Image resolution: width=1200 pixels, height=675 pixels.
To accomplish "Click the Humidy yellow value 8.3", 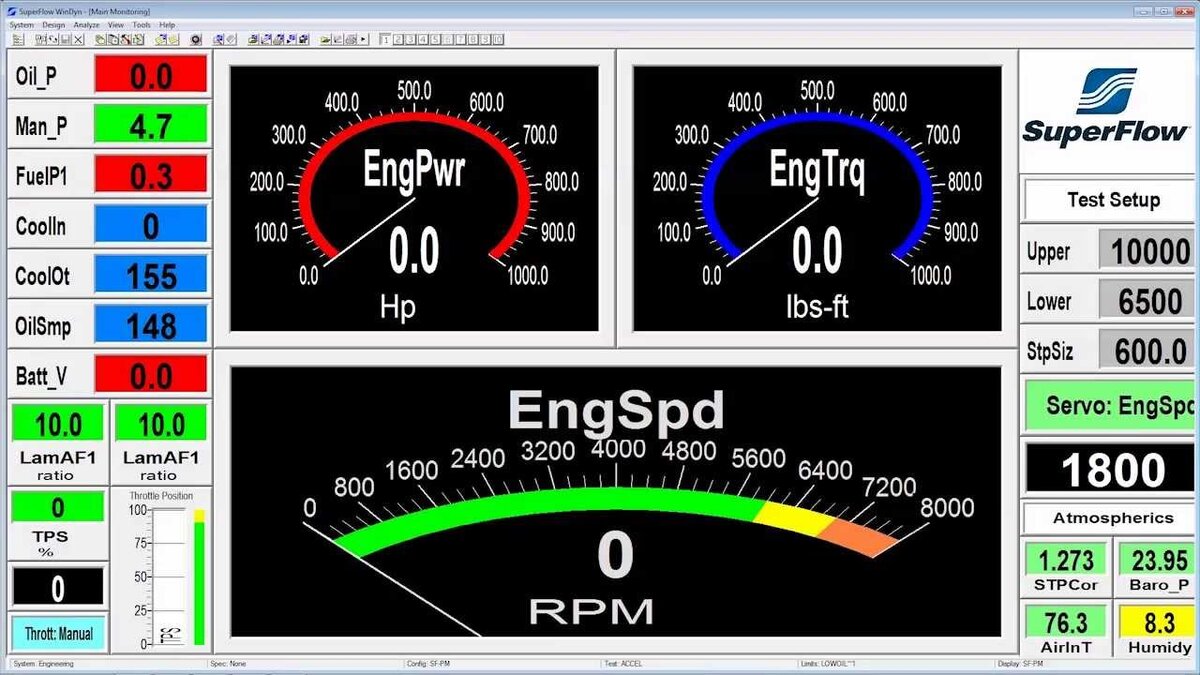I will click(x=1158, y=622).
